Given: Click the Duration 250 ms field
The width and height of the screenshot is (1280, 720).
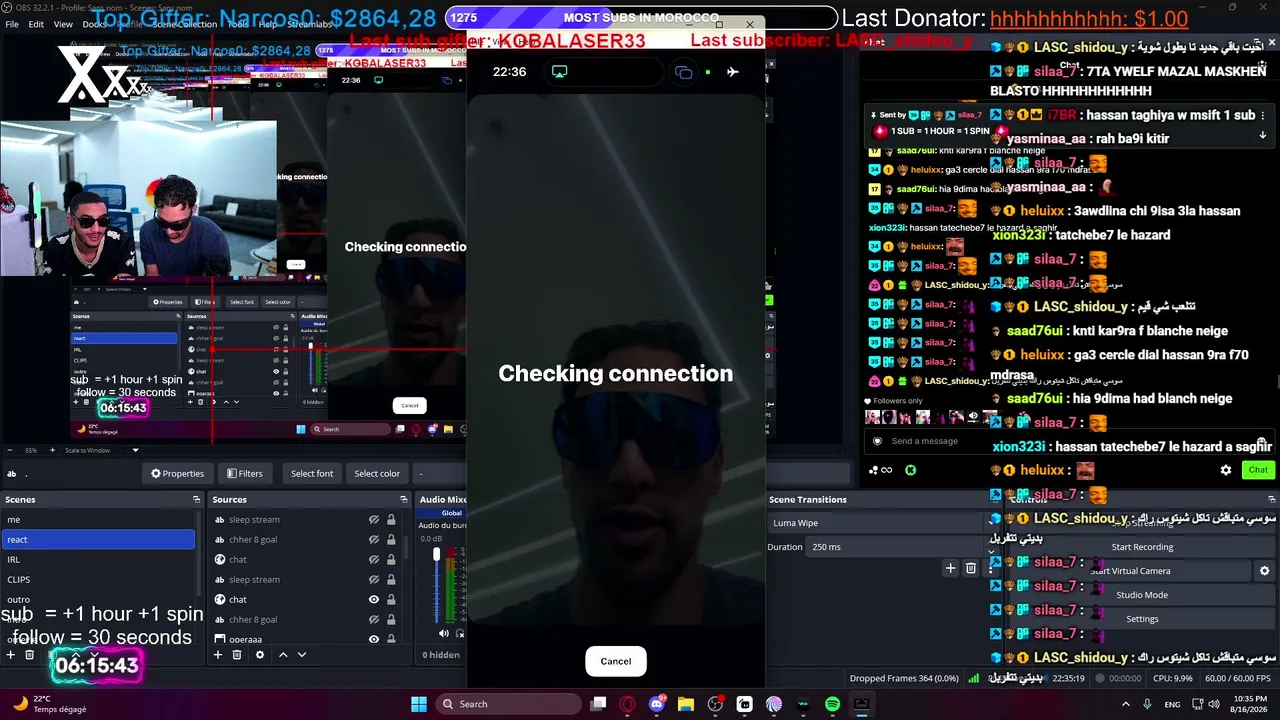Looking at the screenshot, I should click(x=896, y=547).
